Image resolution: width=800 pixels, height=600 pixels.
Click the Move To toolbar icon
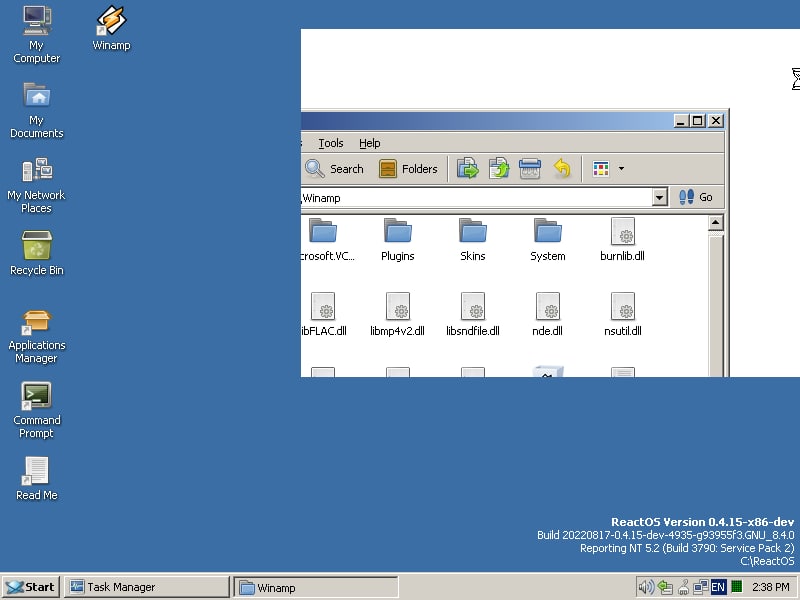(x=467, y=169)
